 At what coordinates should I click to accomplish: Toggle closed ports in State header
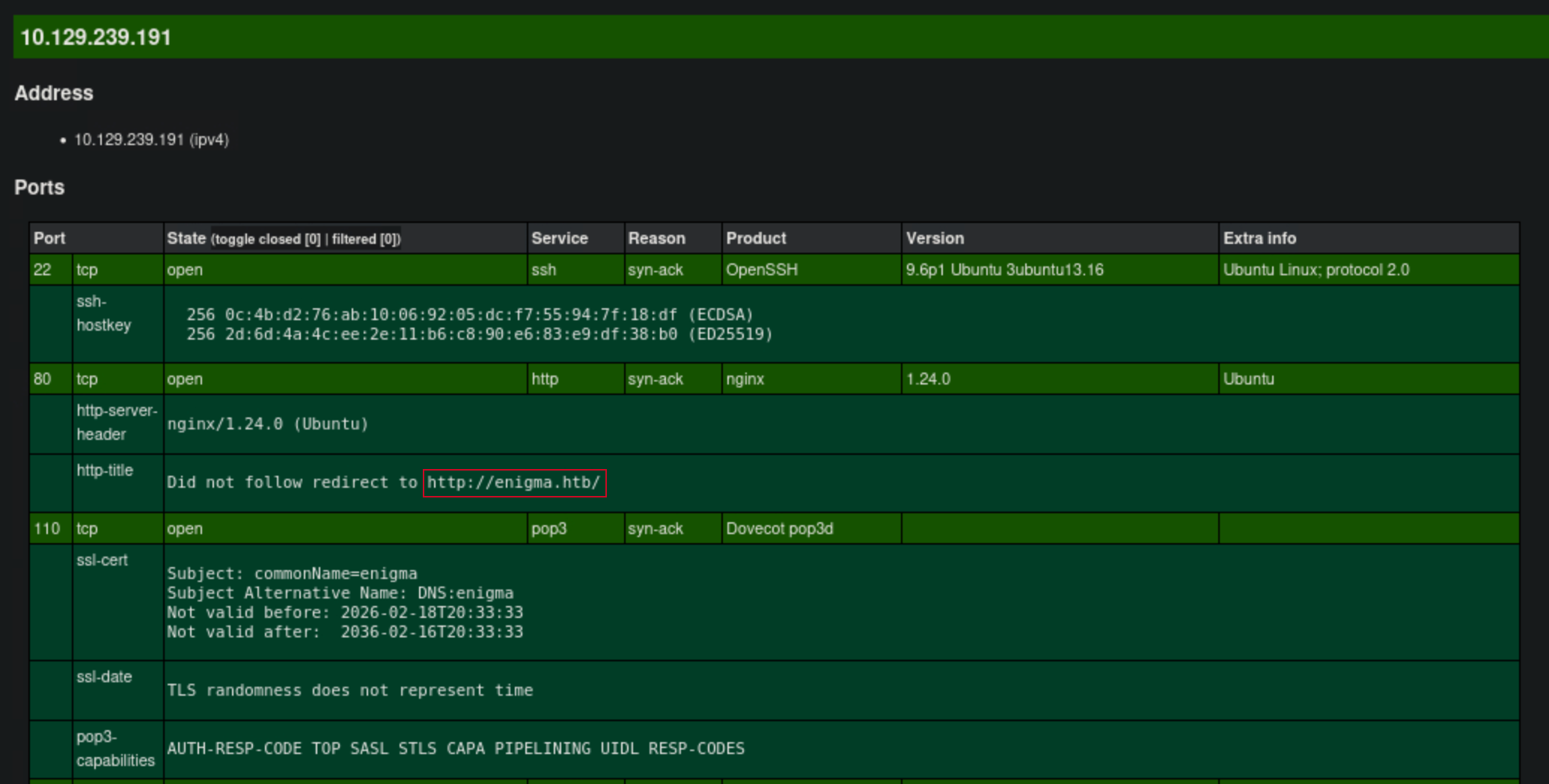click(269, 239)
